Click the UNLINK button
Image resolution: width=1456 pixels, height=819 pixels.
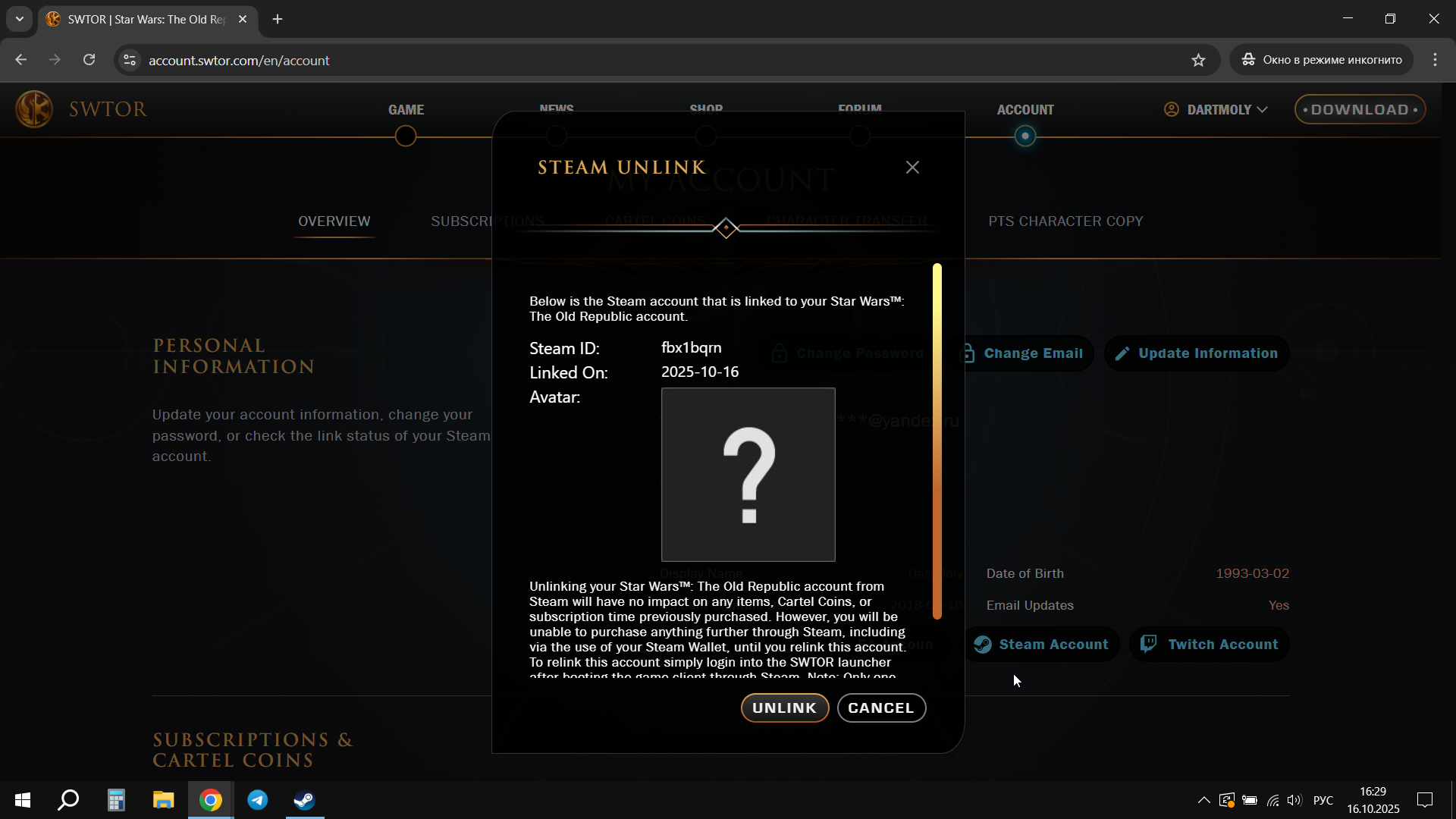point(784,708)
